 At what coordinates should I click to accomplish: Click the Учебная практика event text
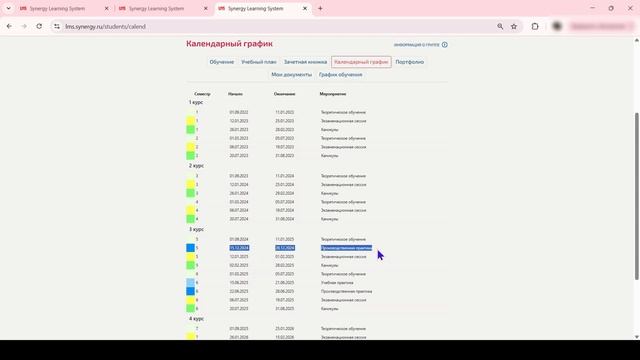coord(337,282)
